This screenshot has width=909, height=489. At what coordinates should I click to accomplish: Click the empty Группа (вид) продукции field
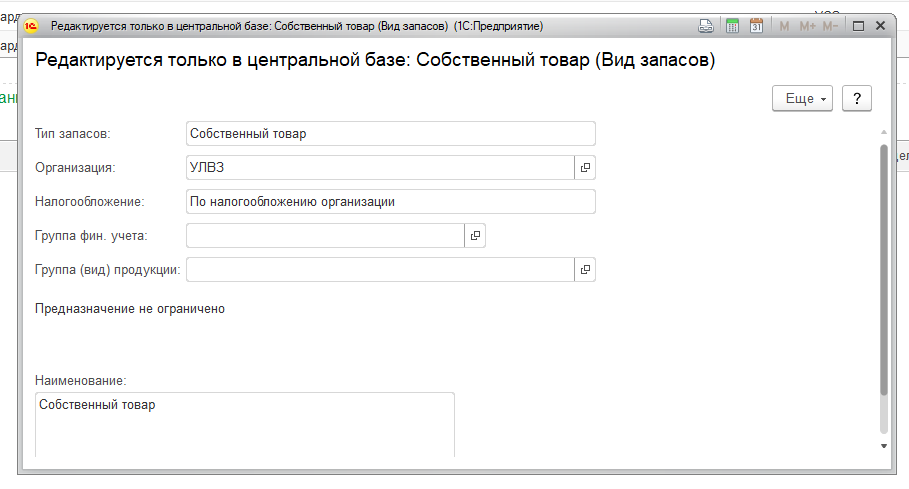pyautogui.click(x=380, y=269)
